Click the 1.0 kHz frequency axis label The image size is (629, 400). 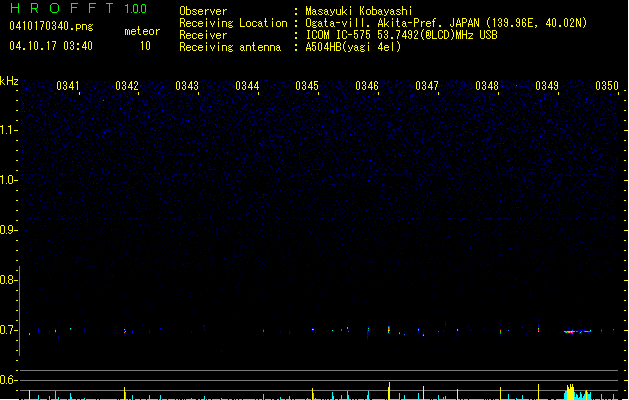pyautogui.click(x=9, y=180)
